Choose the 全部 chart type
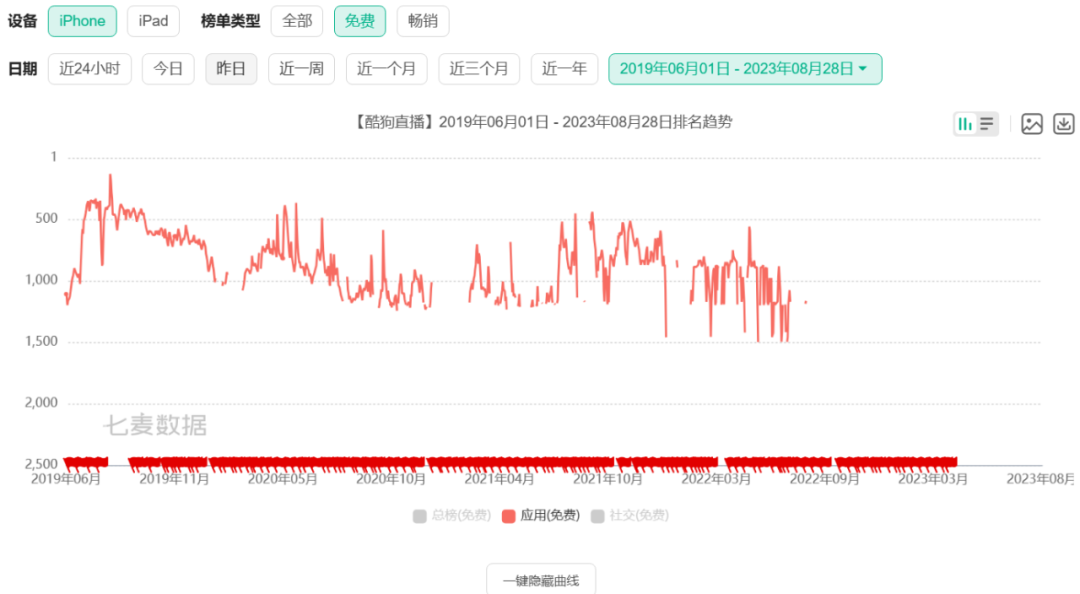The height and width of the screenshot is (594, 1080). coord(297,21)
